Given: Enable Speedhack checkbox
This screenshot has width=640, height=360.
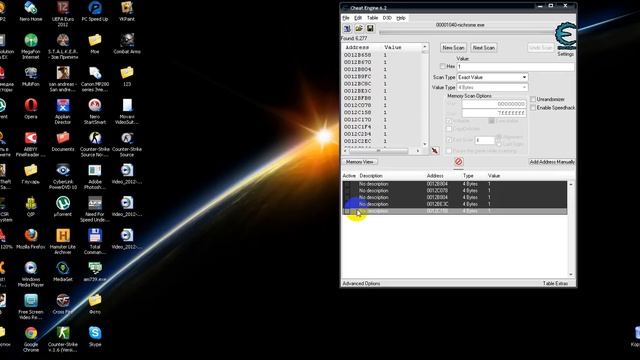Looking at the screenshot, I should pos(533,107).
